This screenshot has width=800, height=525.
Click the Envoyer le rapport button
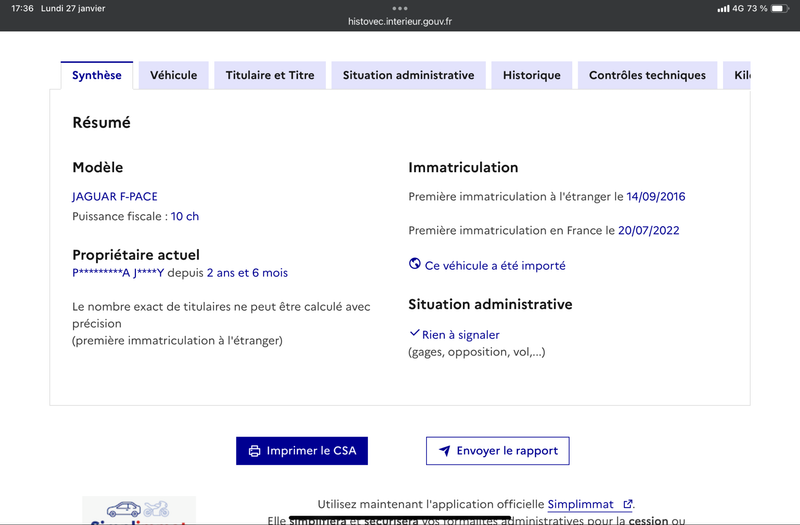(498, 451)
